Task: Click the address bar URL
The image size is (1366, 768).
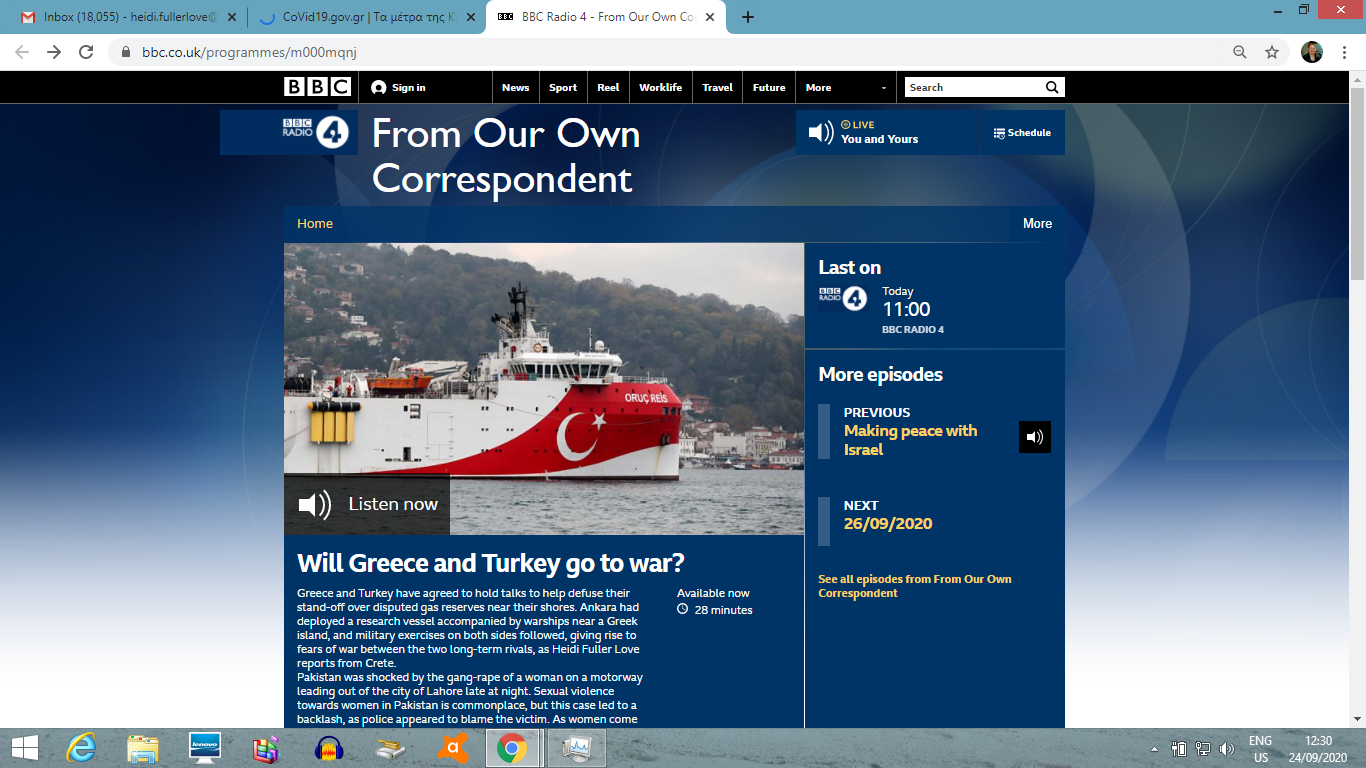Action: click(249, 52)
